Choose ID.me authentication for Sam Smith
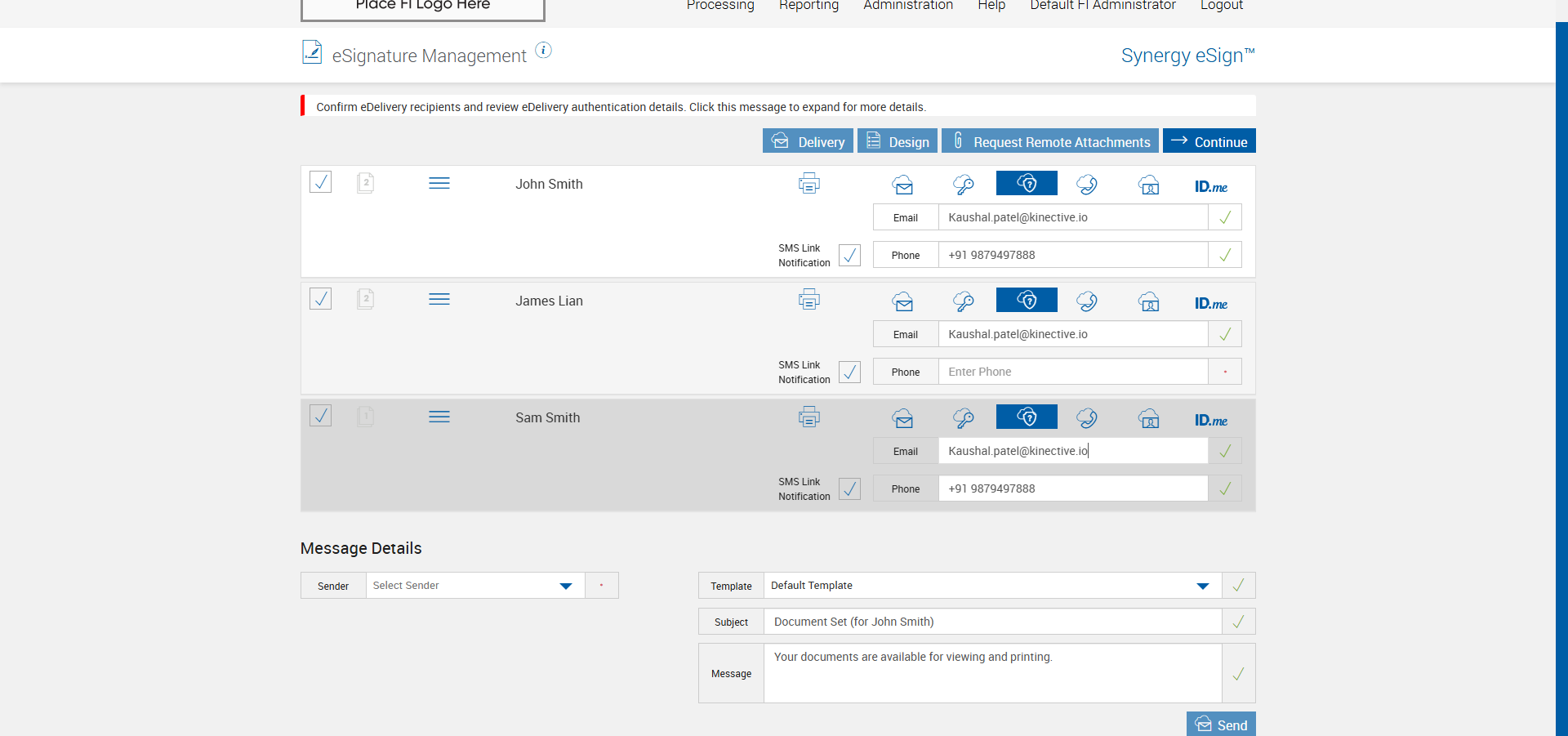Image resolution: width=1568 pixels, height=736 pixels. (1211, 420)
